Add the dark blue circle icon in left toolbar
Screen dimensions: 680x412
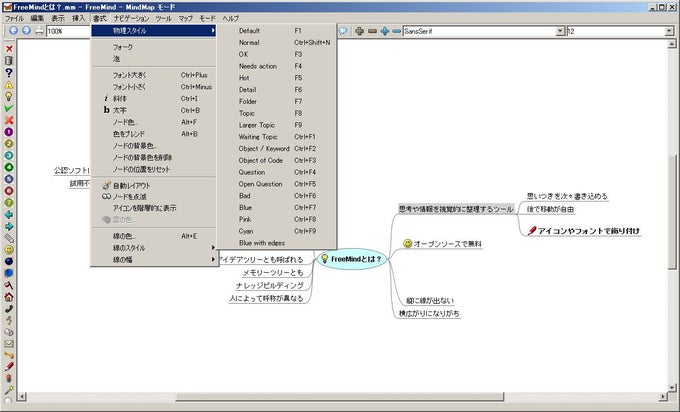(x=9, y=262)
